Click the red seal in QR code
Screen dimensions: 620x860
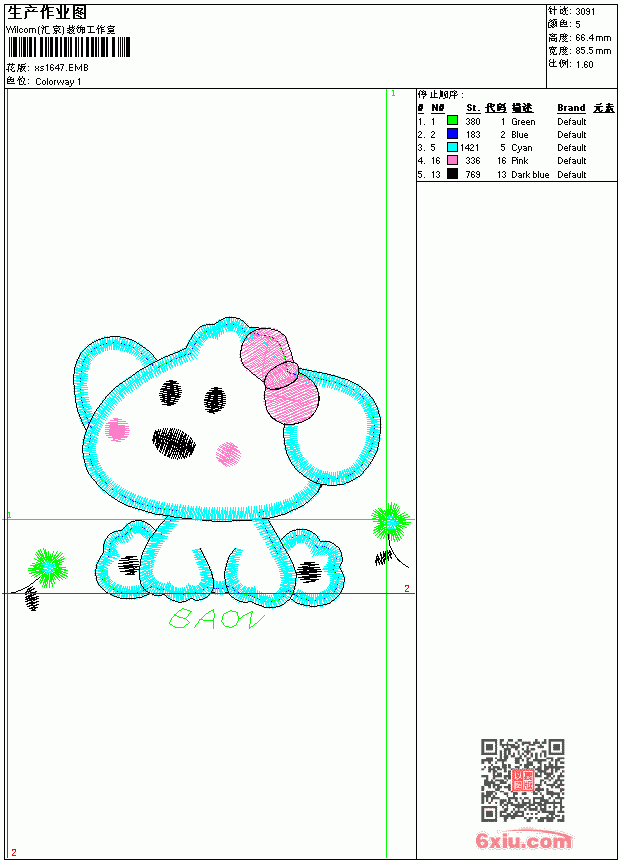[x=523, y=780]
